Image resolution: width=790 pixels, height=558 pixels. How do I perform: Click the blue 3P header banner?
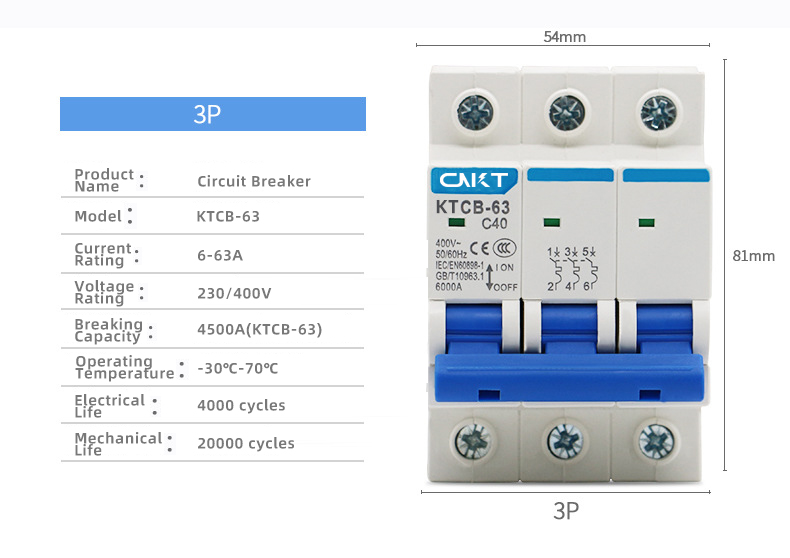(213, 114)
